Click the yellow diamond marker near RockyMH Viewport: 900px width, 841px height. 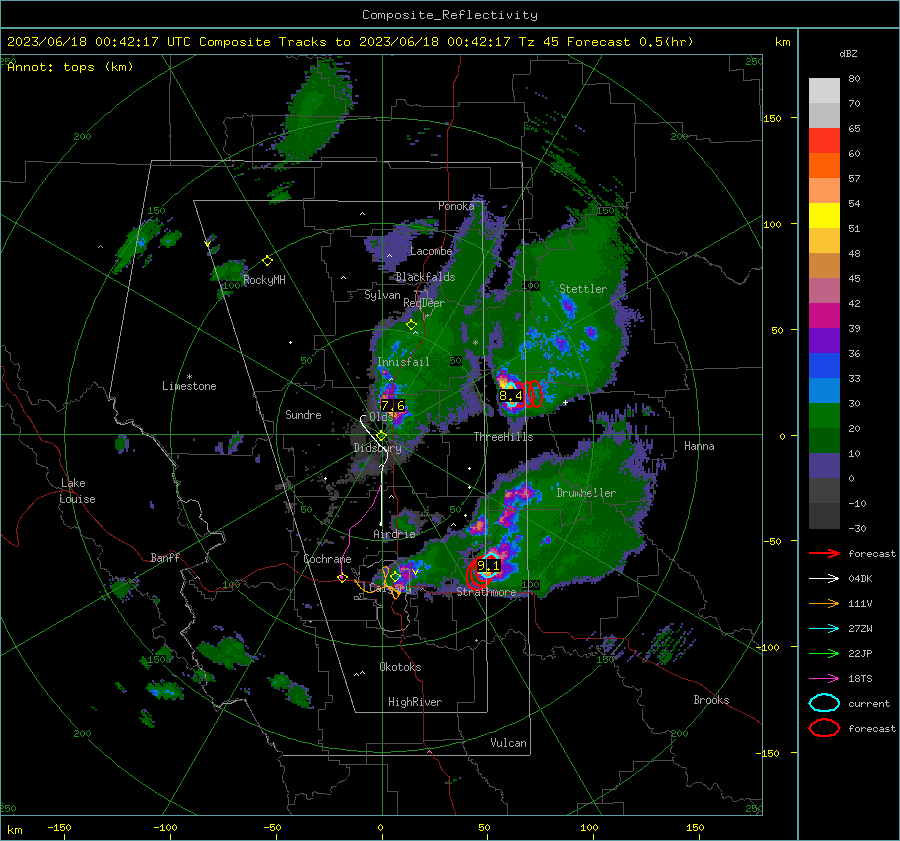pyautogui.click(x=267, y=261)
